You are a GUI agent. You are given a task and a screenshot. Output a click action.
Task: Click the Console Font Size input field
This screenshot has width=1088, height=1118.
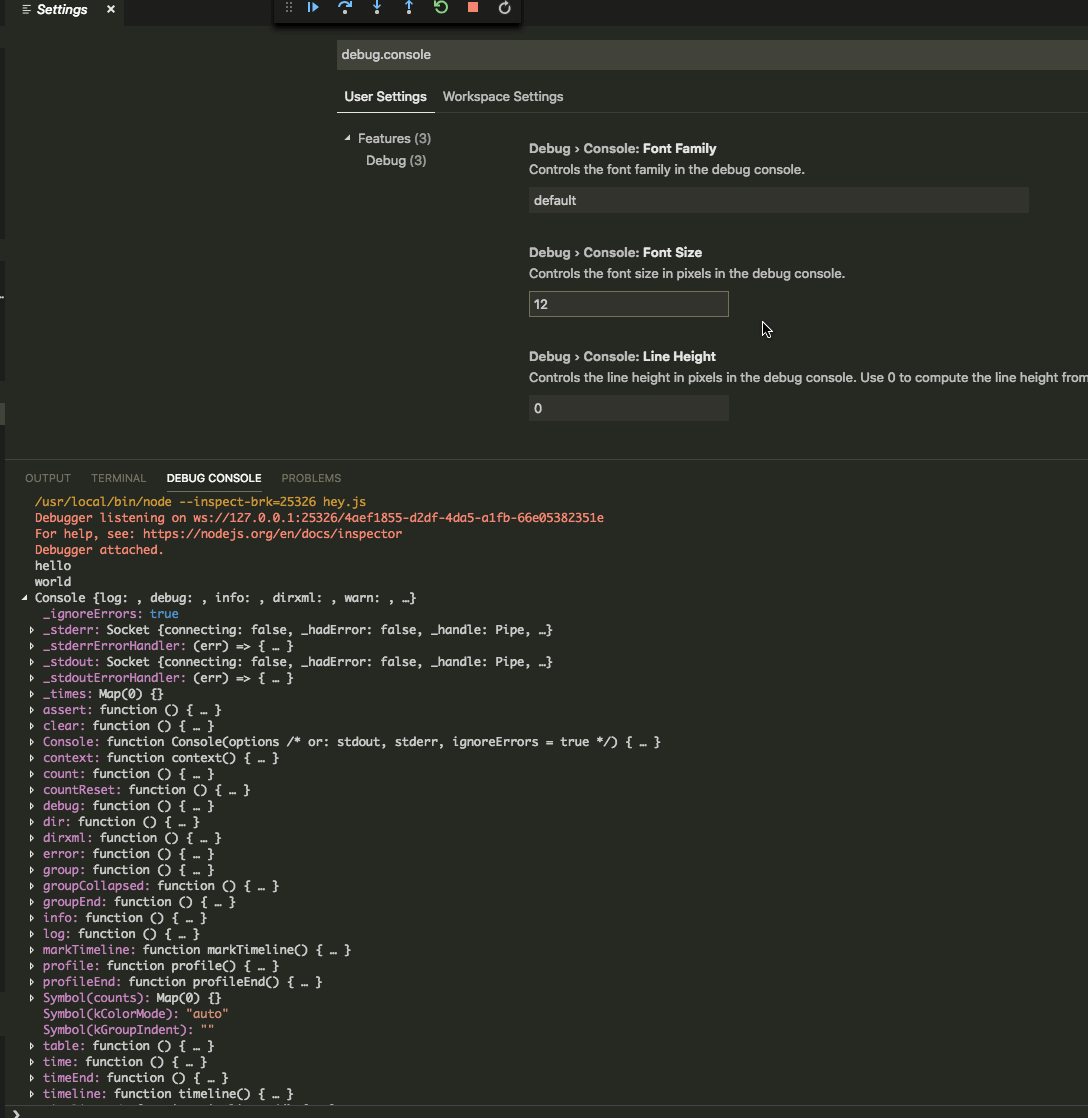click(628, 304)
